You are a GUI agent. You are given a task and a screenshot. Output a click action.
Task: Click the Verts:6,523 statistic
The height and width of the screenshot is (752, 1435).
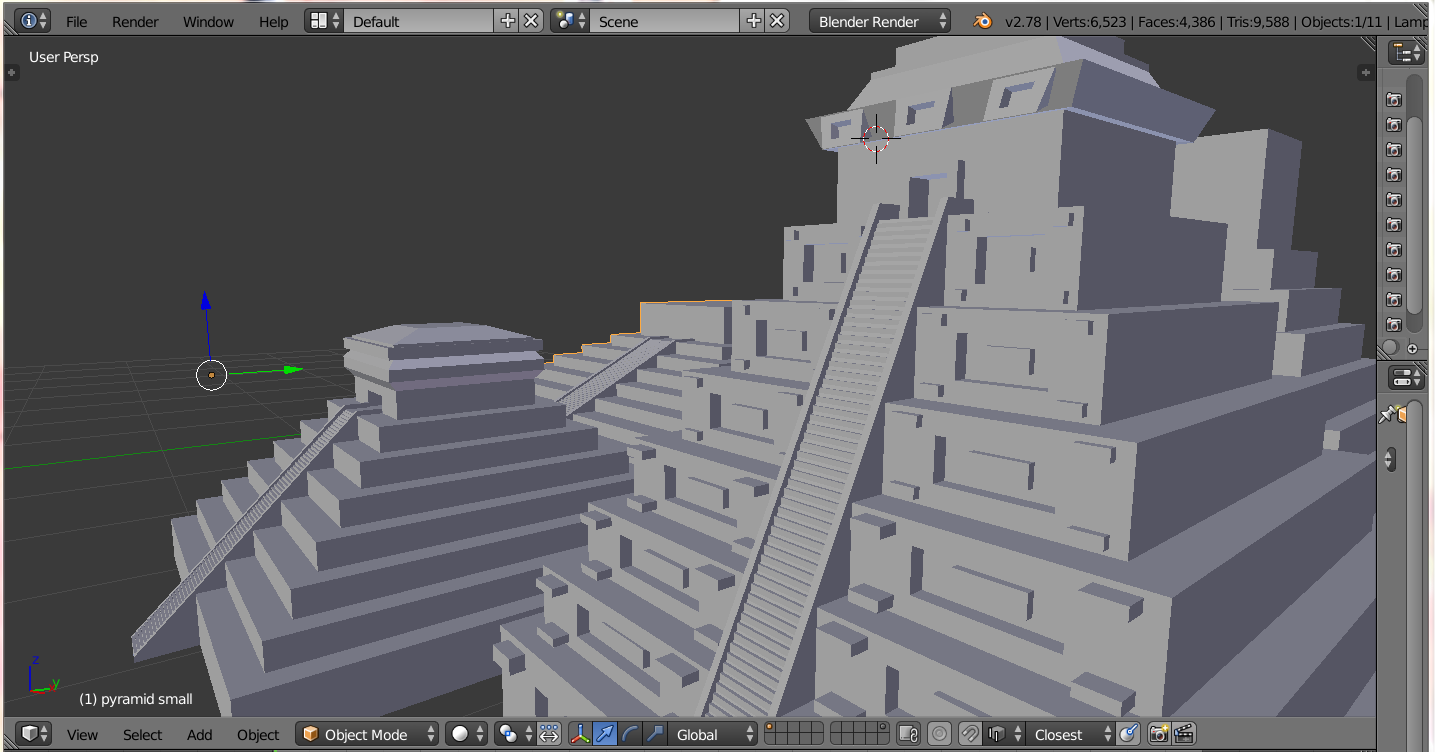1092,21
